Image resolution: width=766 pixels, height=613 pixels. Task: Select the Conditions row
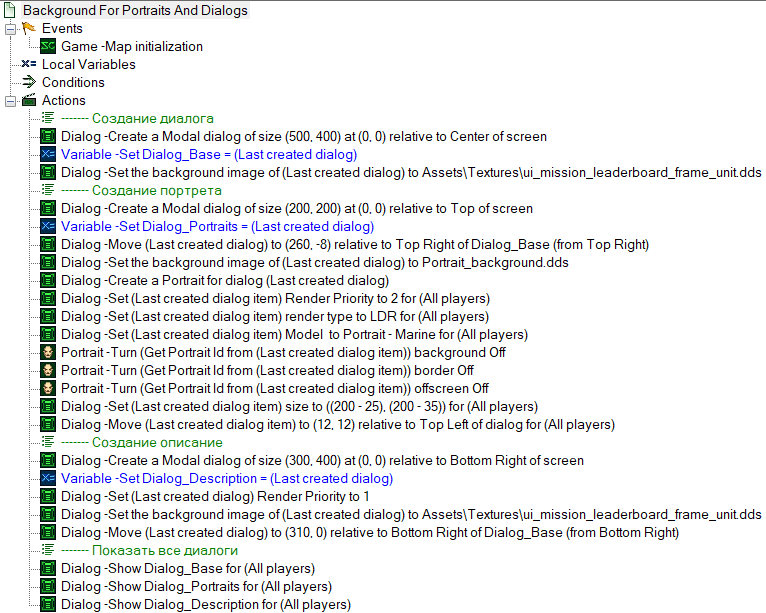point(73,83)
